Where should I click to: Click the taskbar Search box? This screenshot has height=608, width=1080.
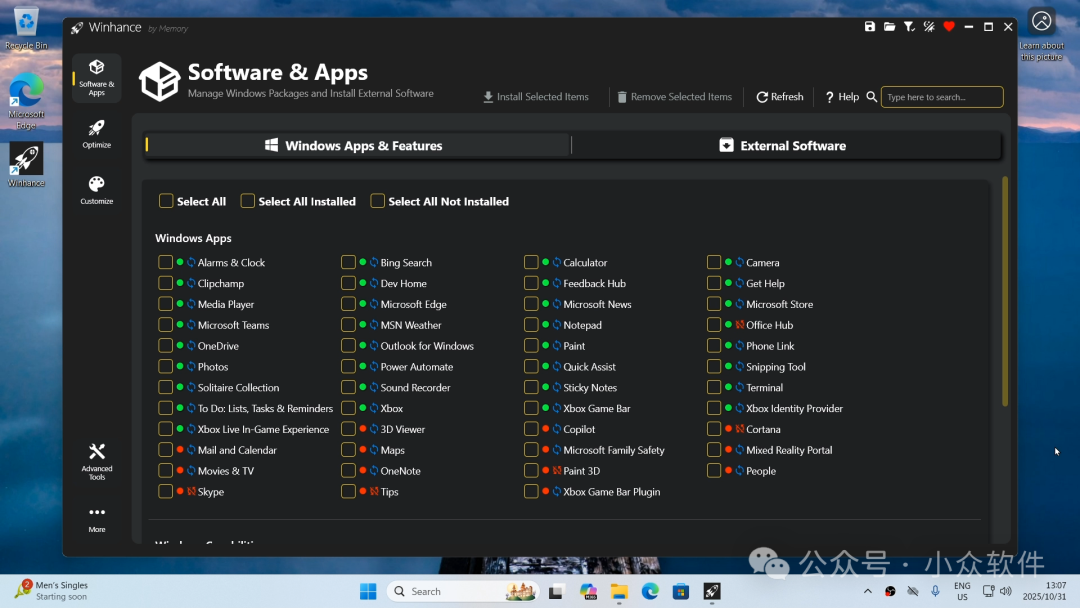point(463,591)
